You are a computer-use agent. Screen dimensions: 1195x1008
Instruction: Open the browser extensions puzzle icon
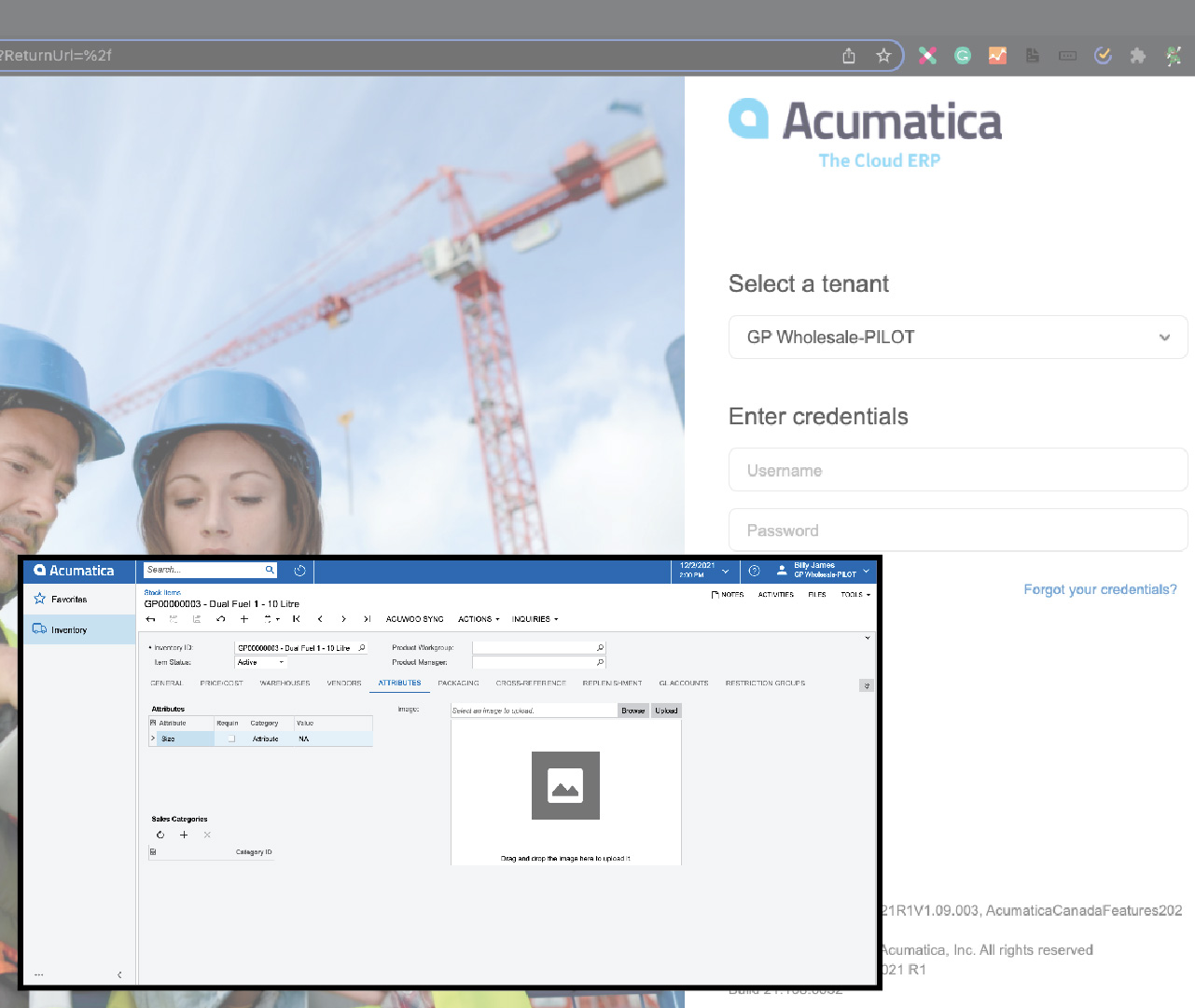click(x=1137, y=56)
